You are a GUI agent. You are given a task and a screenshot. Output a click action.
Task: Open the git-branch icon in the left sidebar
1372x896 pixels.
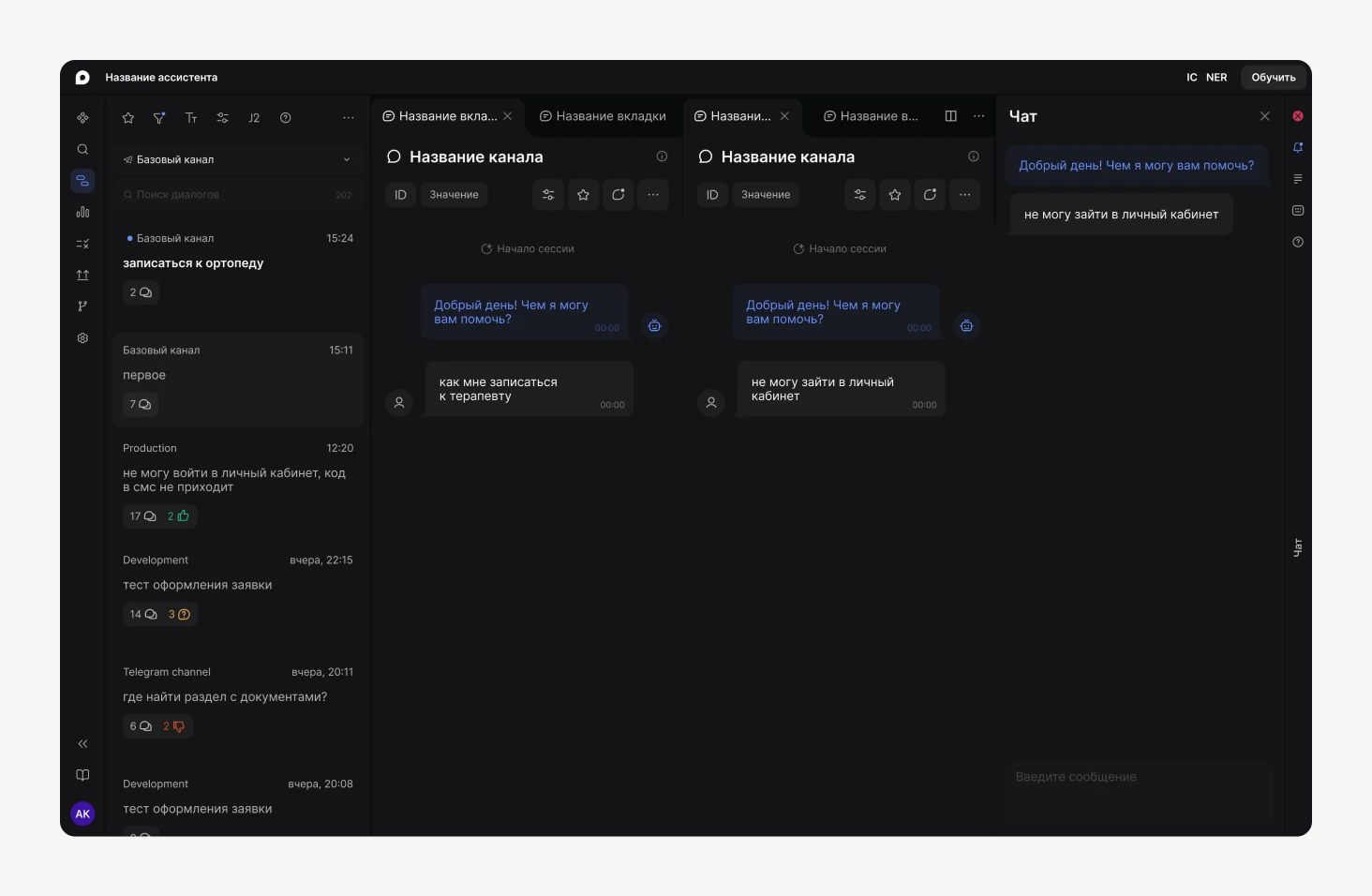click(82, 306)
